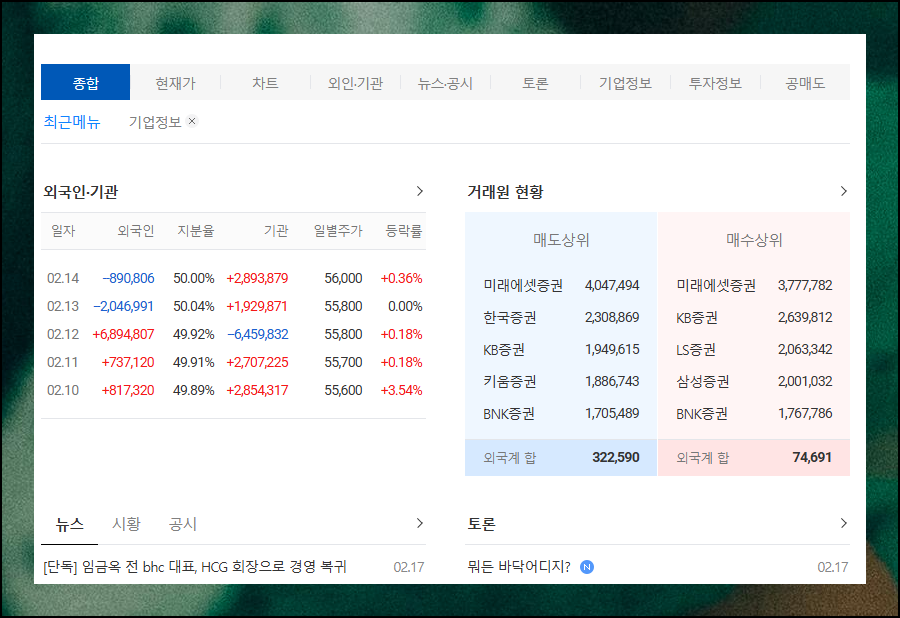Open more news with the 뉴스 row arrow

(x=420, y=523)
